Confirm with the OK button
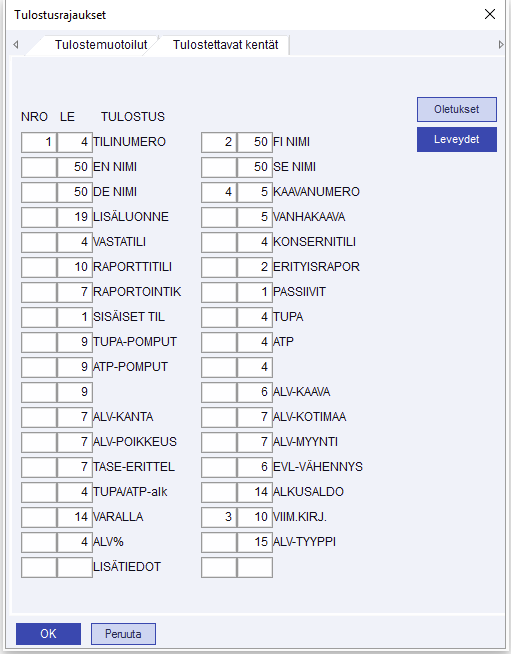 coord(48,634)
